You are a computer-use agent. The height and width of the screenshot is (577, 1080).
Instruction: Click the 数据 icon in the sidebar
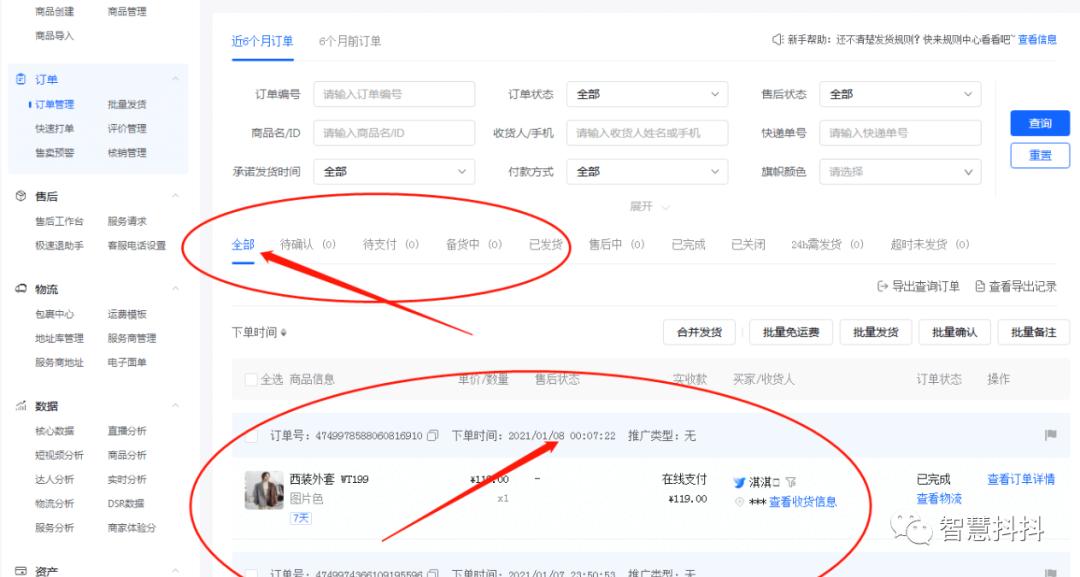point(22,407)
